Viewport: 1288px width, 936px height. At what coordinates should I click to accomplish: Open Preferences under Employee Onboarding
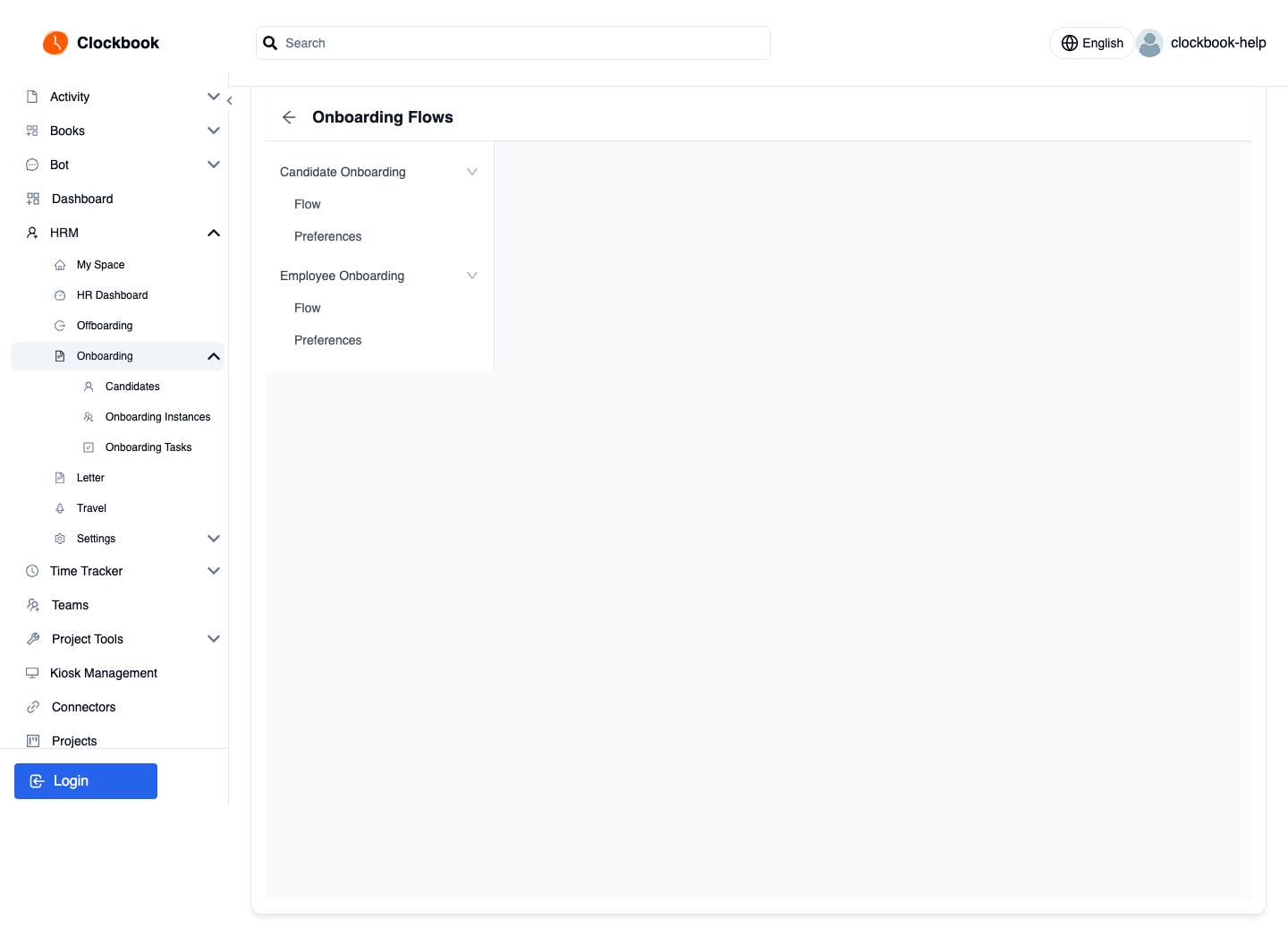tap(328, 340)
